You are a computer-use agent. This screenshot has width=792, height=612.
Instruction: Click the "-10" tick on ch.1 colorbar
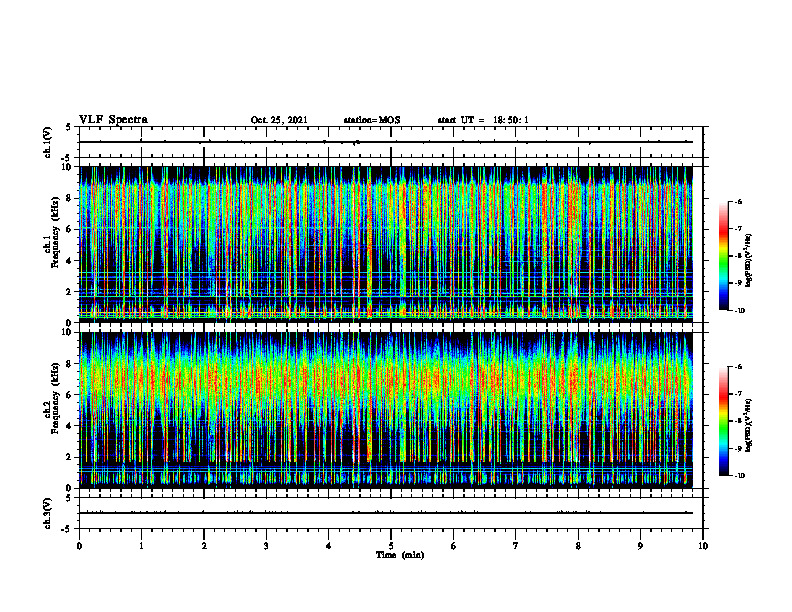point(740,311)
